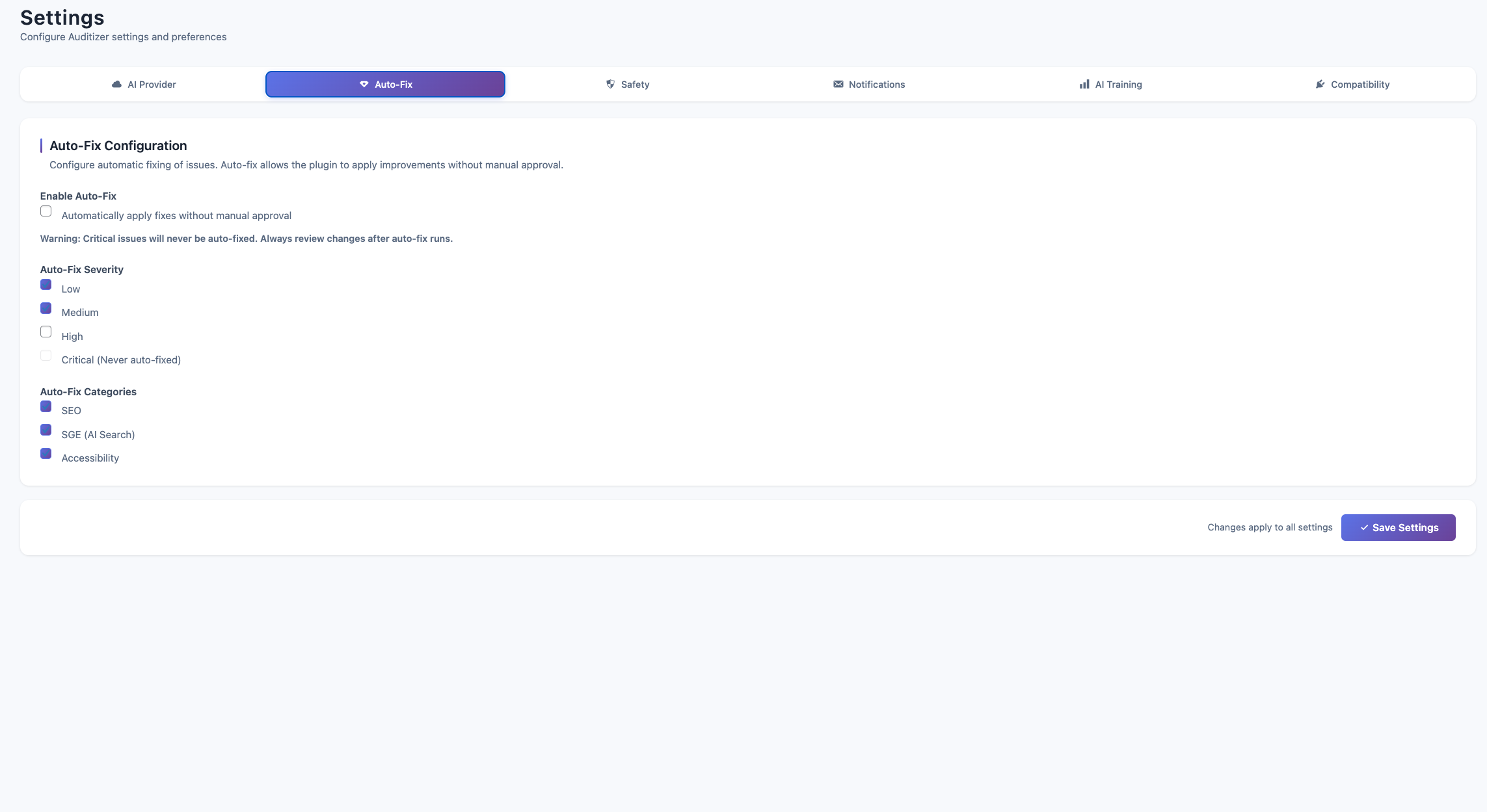Uncheck SGE (AI Search) category
1487x812 pixels.
(46, 430)
